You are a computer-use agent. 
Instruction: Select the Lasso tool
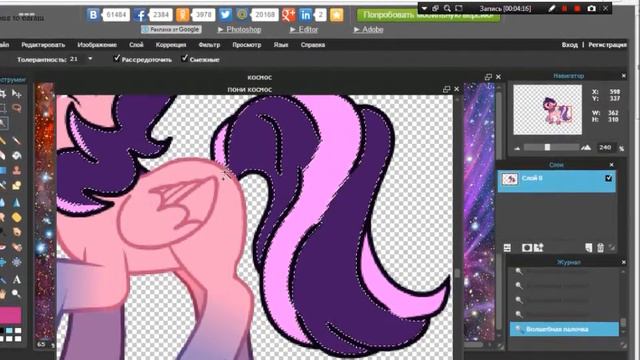(16, 108)
